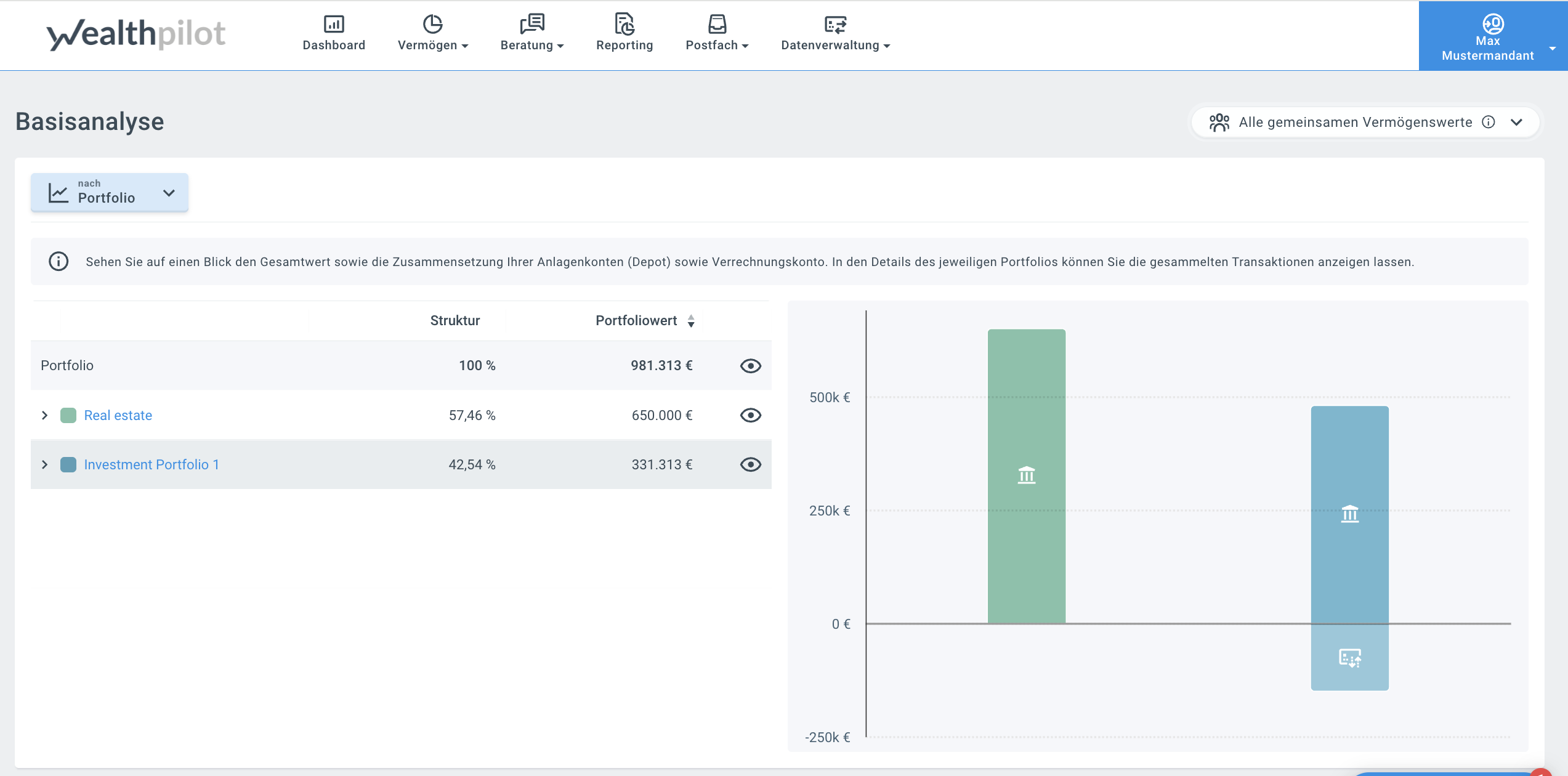Image resolution: width=1568 pixels, height=776 pixels.
Task: Expand the Real estate row chevron
Action: (44, 415)
